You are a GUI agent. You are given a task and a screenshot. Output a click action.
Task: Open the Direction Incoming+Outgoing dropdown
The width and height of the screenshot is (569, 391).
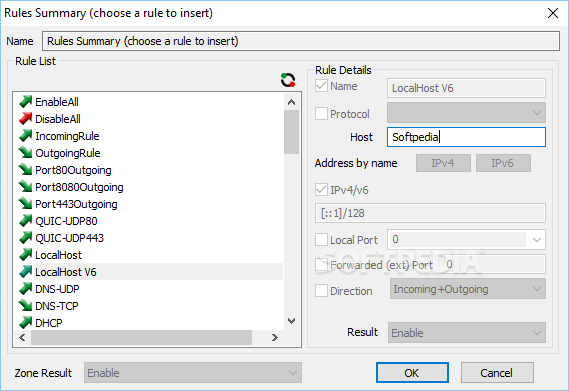coord(468,289)
